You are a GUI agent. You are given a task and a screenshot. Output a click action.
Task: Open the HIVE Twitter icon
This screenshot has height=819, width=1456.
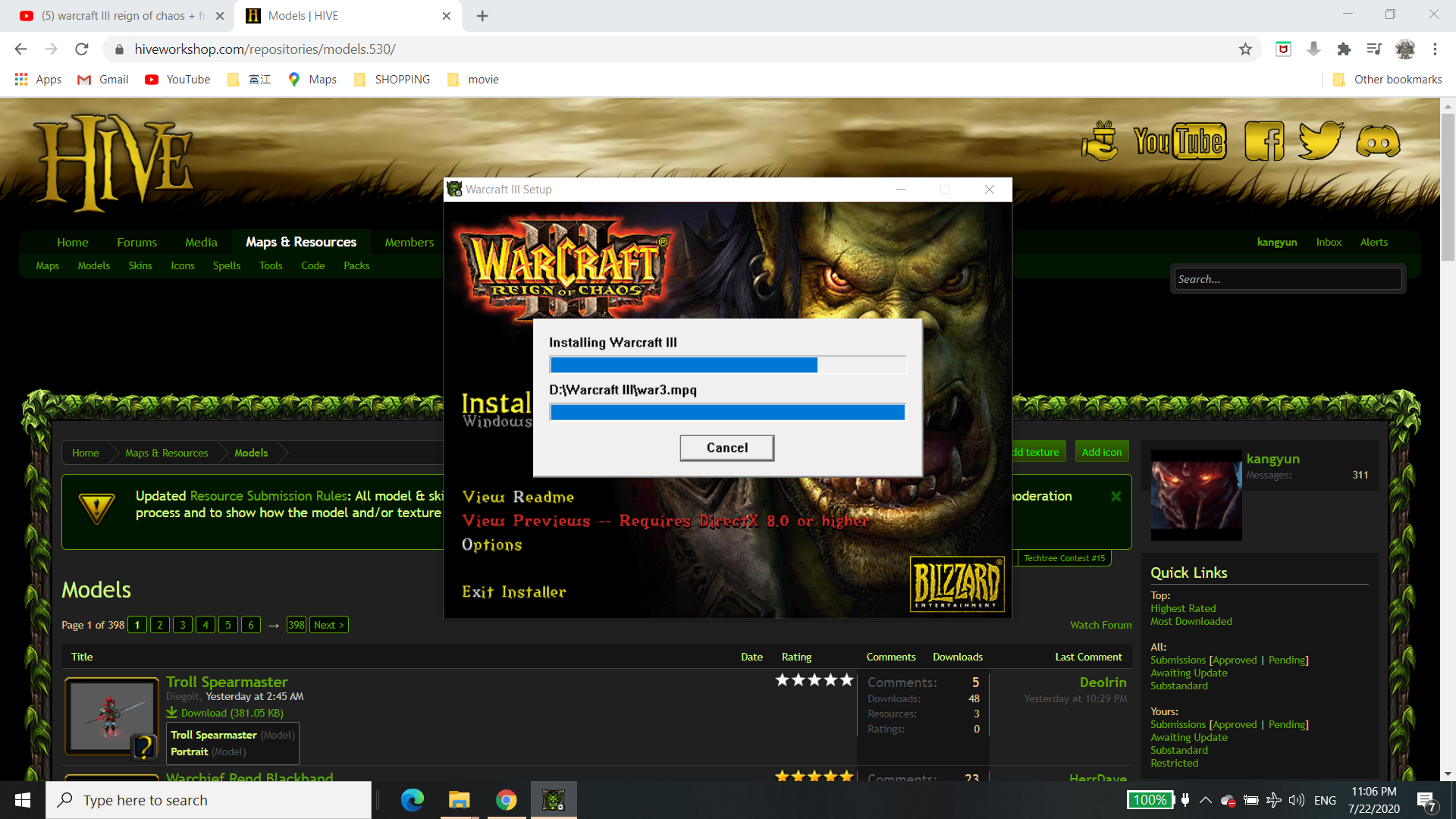[x=1320, y=140]
